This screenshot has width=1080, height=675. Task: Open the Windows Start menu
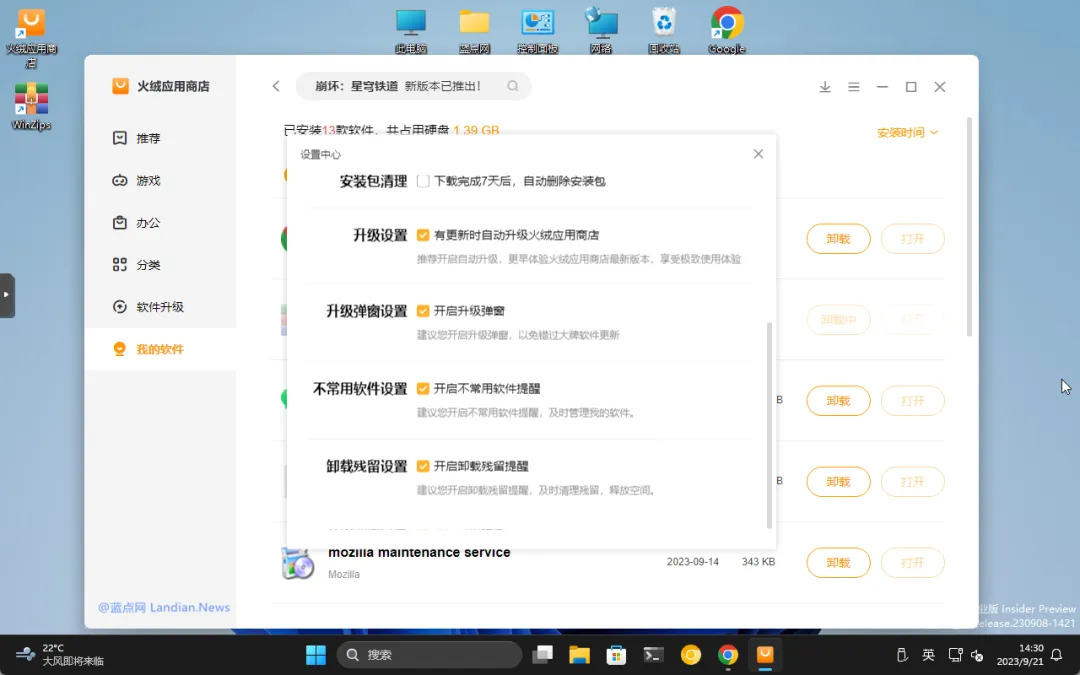[315, 654]
